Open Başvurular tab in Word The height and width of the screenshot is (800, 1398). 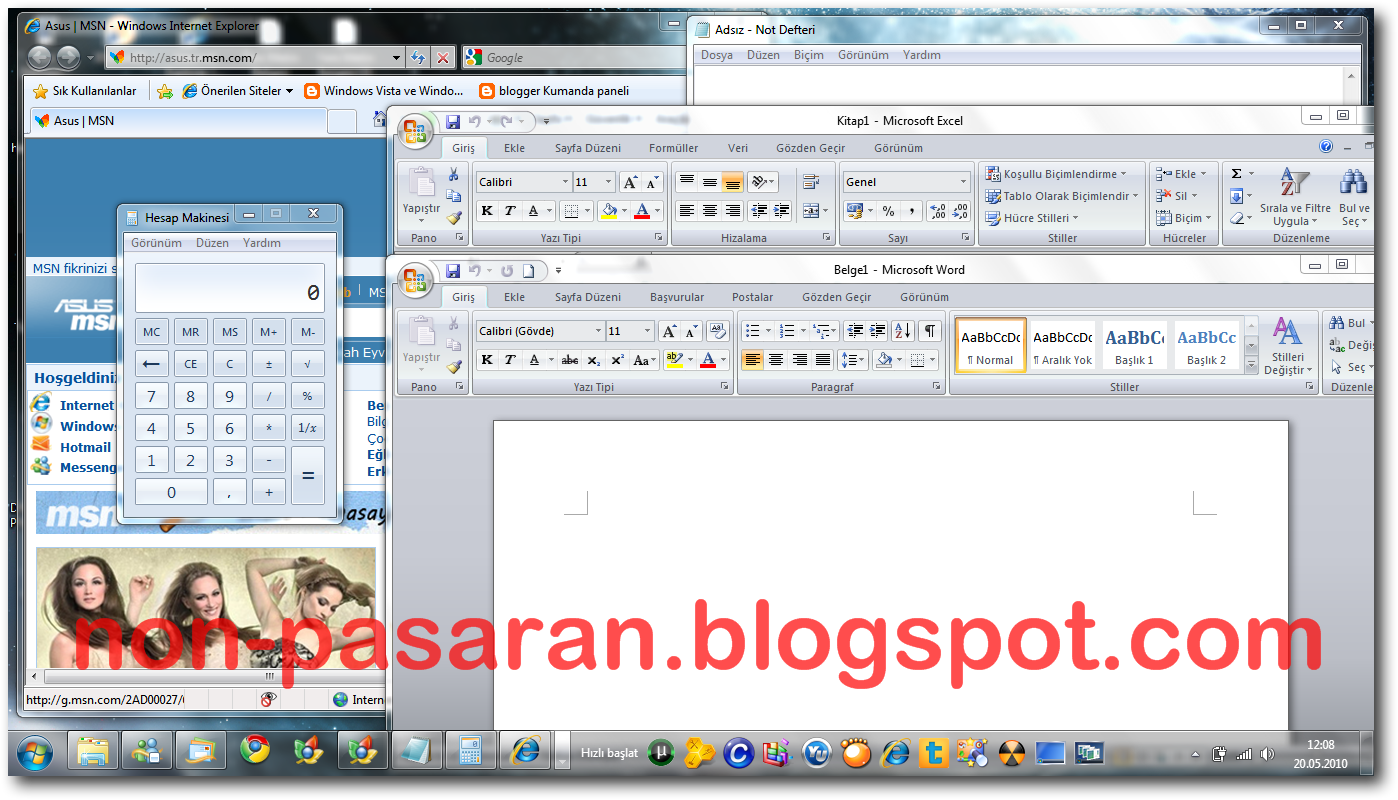point(677,297)
